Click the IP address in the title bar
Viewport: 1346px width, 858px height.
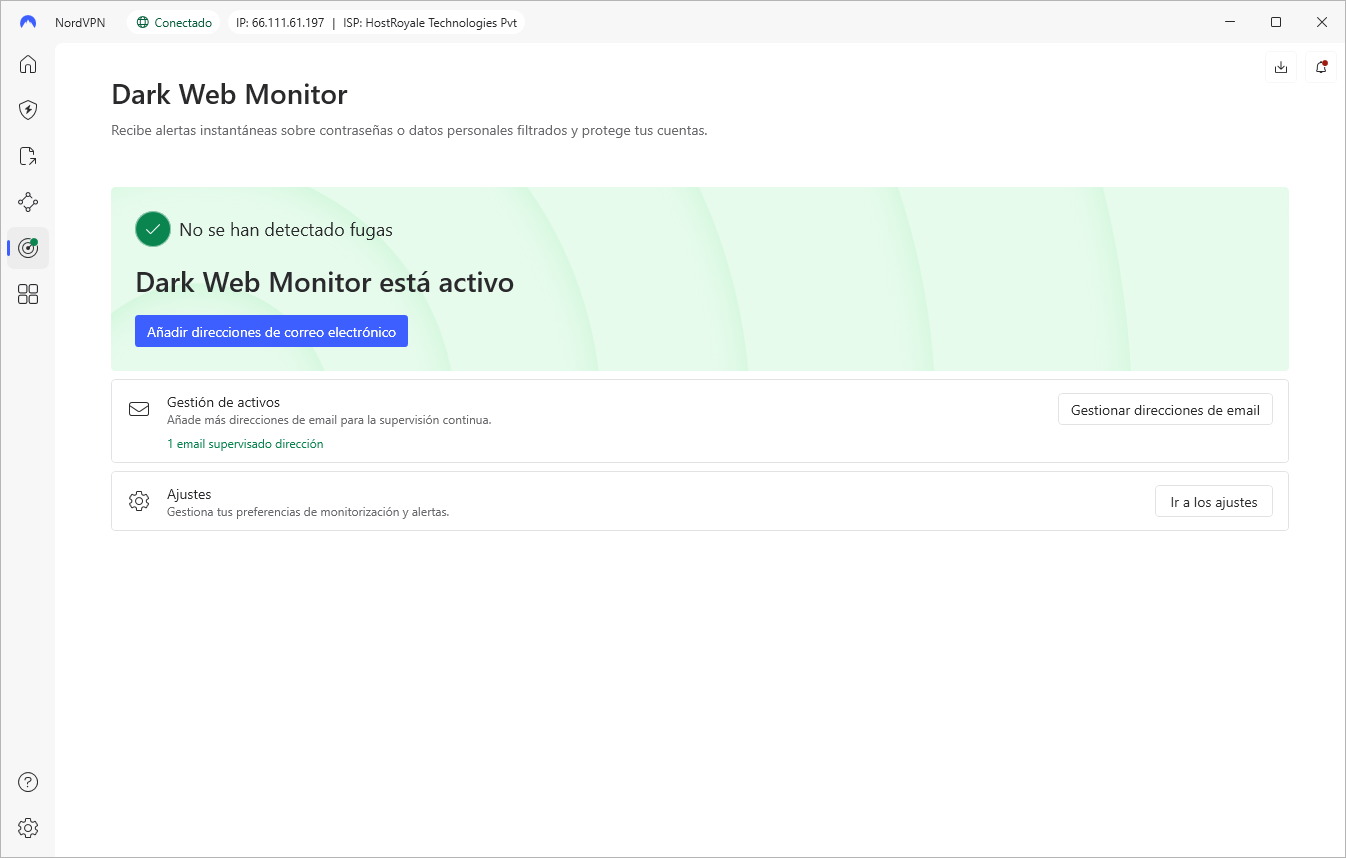(x=279, y=21)
